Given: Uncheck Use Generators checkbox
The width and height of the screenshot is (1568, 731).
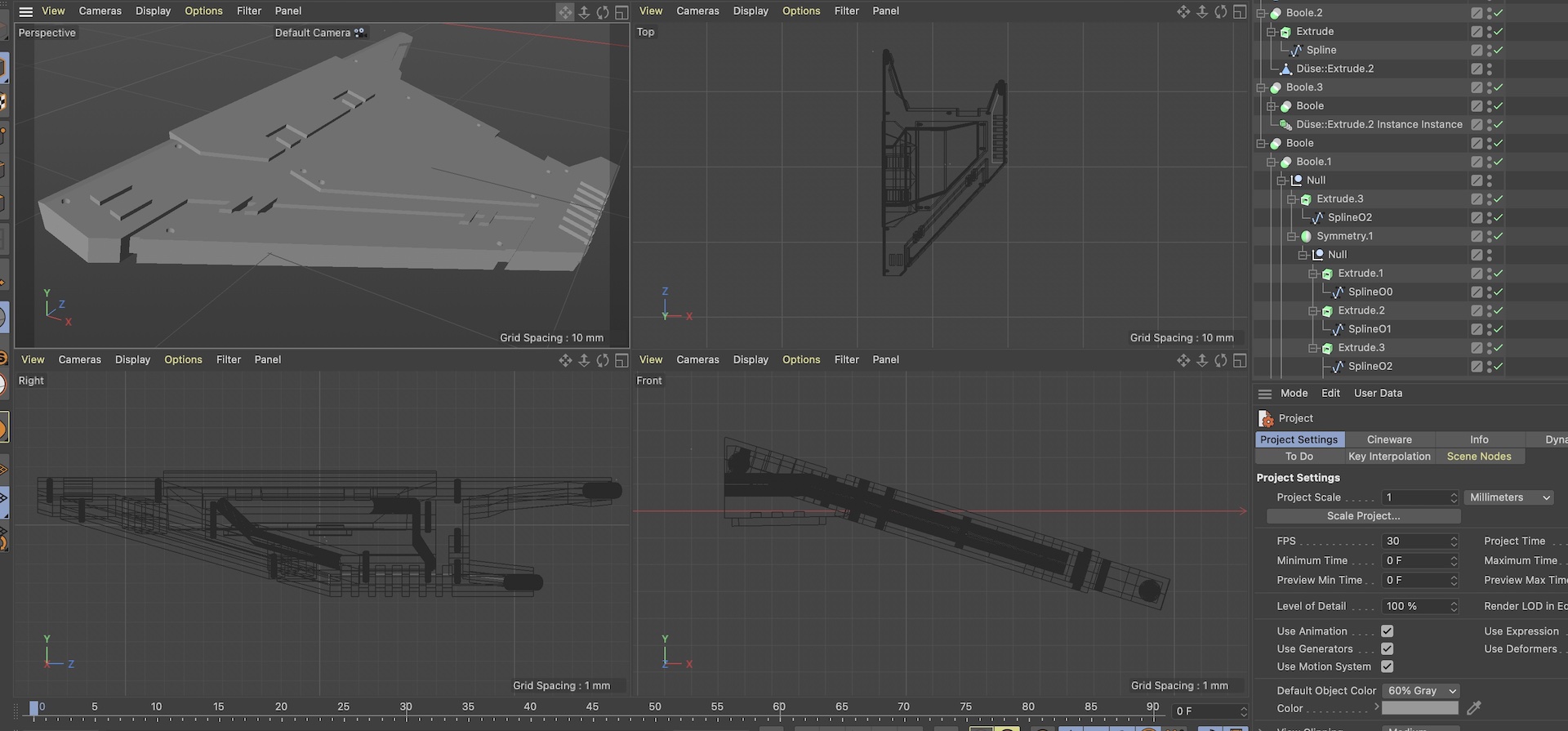Looking at the screenshot, I should coord(1387,649).
